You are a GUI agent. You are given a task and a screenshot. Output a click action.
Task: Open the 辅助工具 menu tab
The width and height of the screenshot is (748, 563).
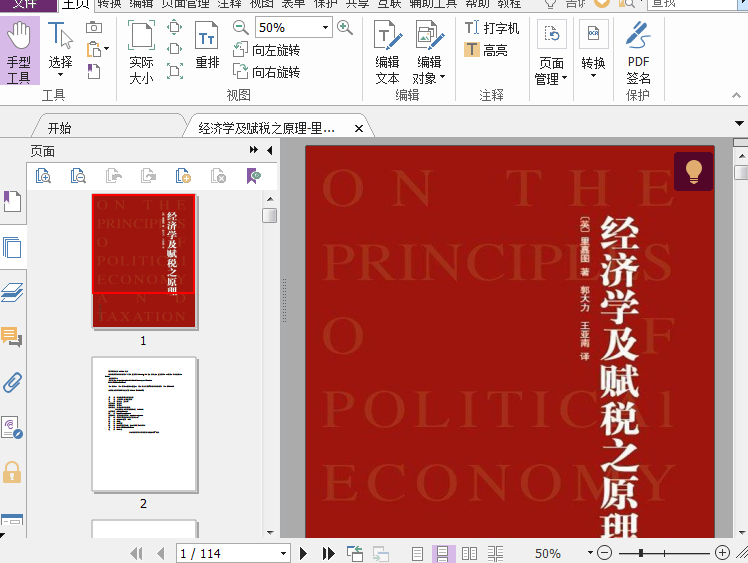pyautogui.click(x=433, y=4)
